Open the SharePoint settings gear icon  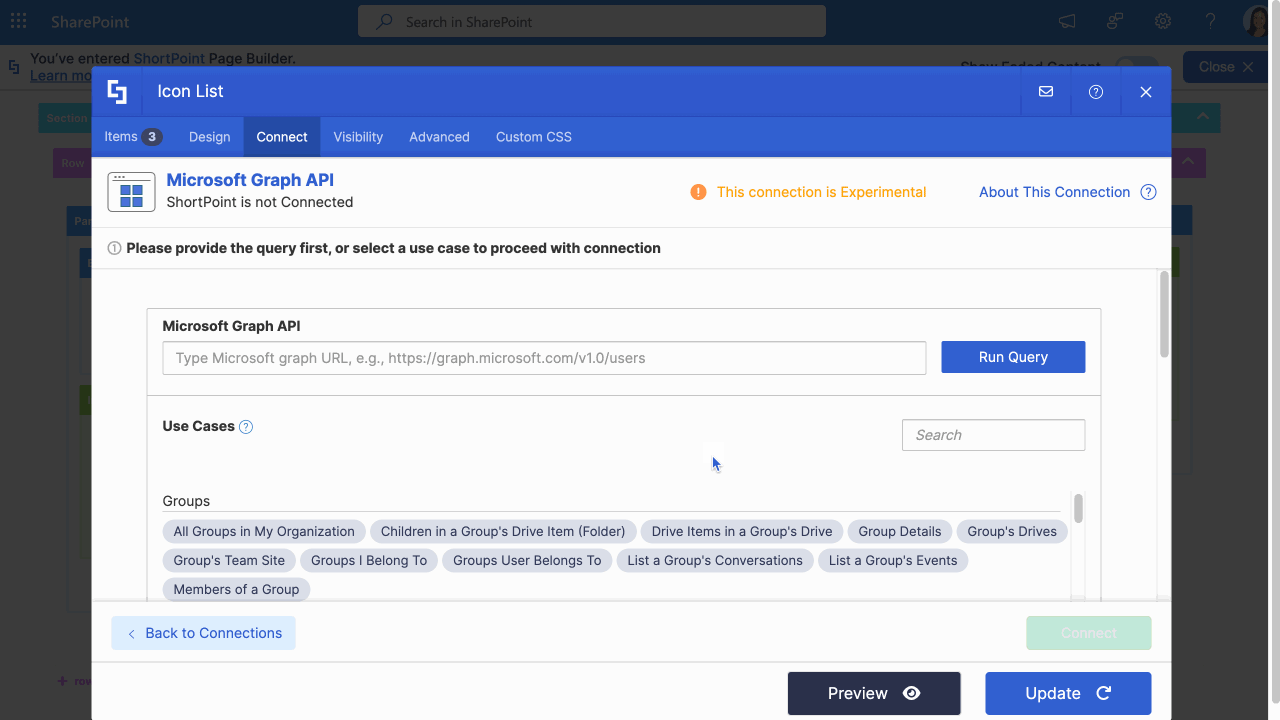[x=1163, y=21]
